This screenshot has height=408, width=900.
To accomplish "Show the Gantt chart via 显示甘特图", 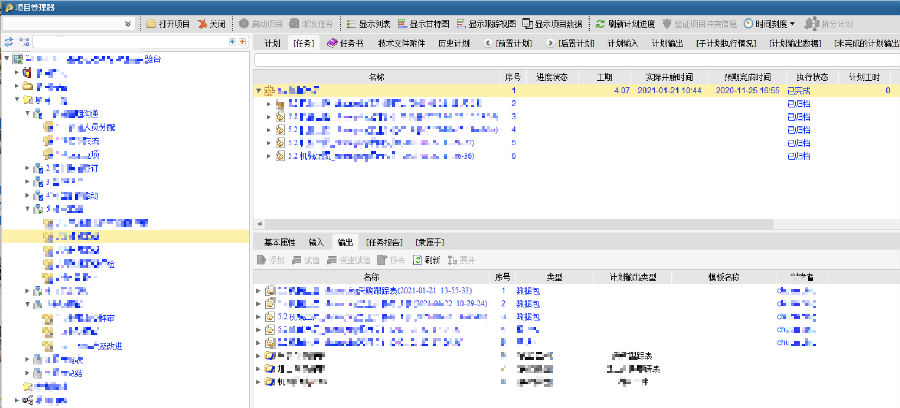I will [422, 23].
